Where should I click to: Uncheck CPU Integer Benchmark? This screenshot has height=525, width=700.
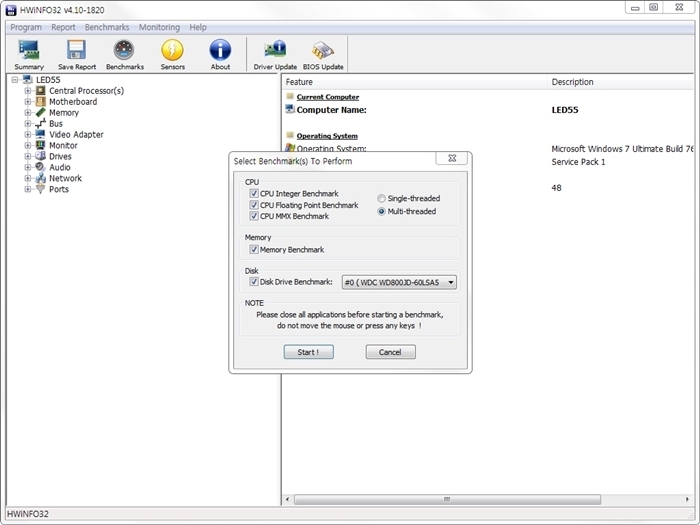pos(254,194)
